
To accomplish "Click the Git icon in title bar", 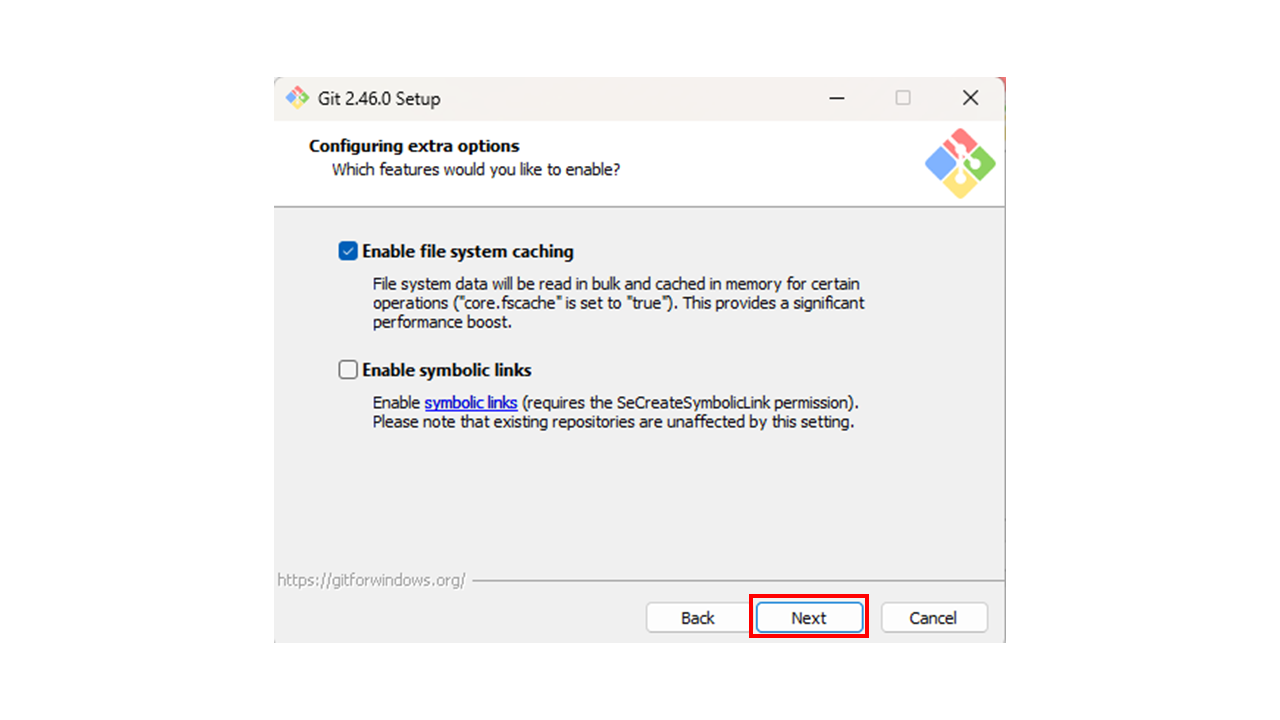I will click(297, 98).
